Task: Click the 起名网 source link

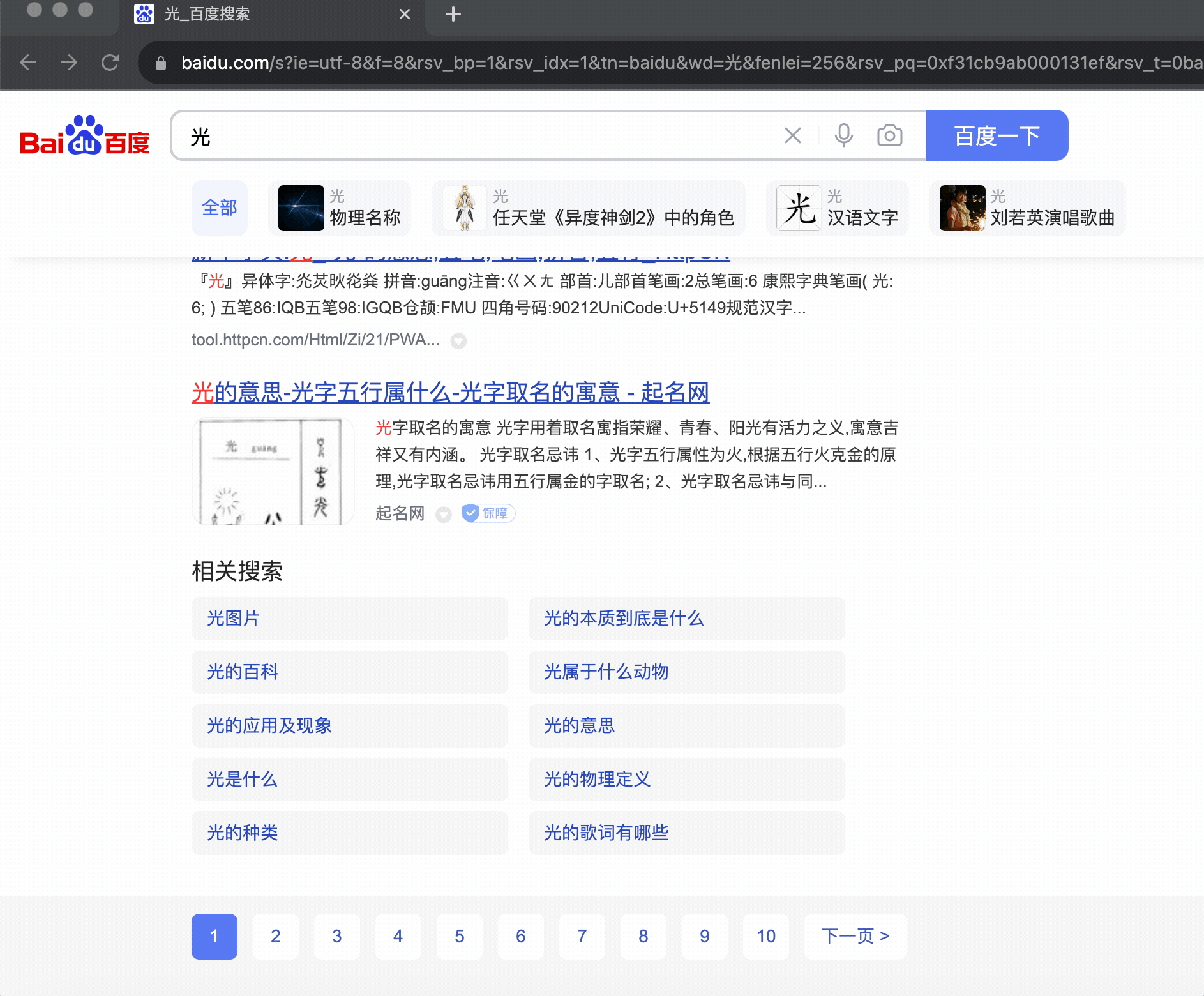Action: tap(400, 513)
